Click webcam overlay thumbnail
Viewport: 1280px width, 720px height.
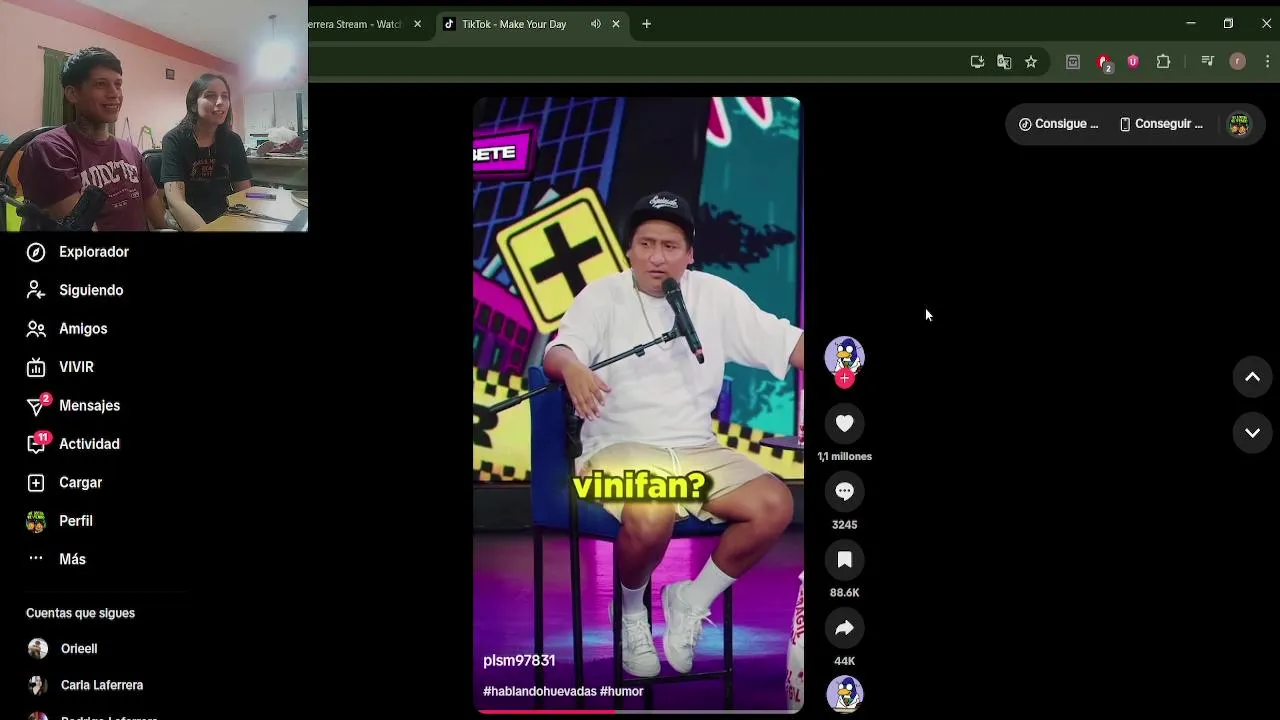tap(154, 116)
